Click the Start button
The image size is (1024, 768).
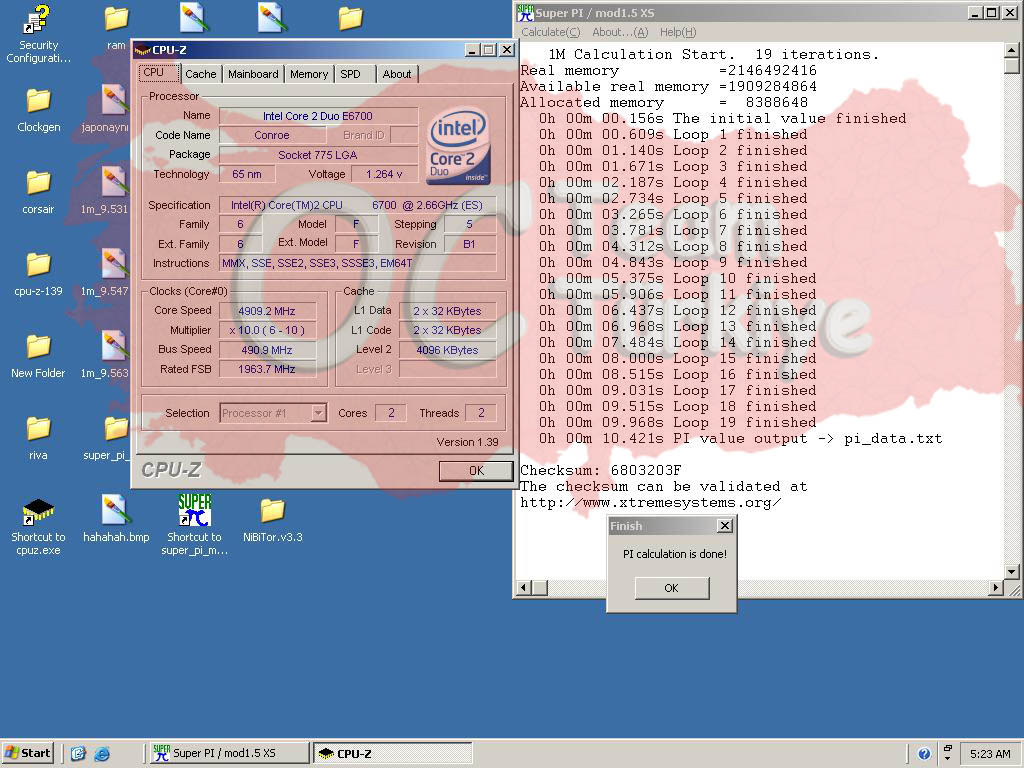coord(27,753)
